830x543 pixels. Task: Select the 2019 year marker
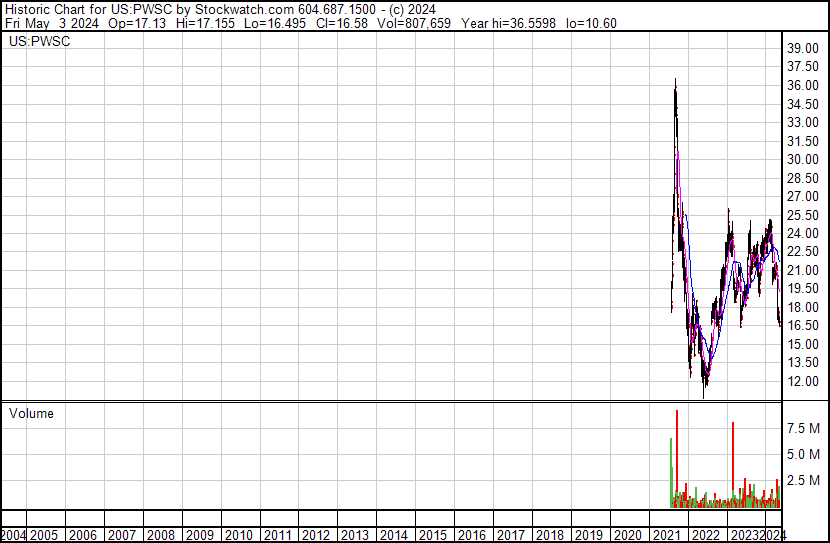tap(588, 535)
